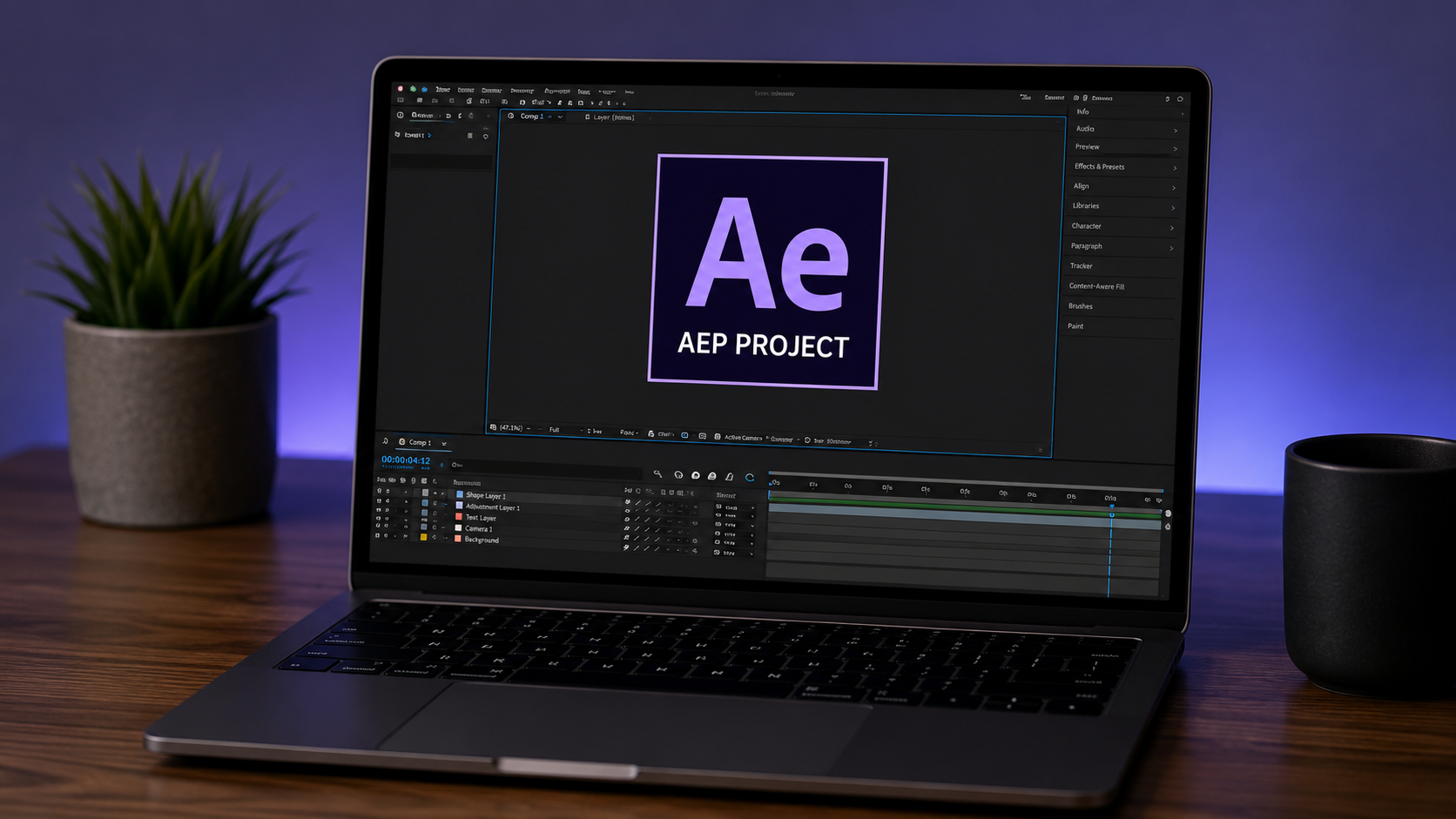Image resolution: width=1456 pixels, height=819 pixels.
Task: Open the Tracker panel
Action: (1081, 265)
